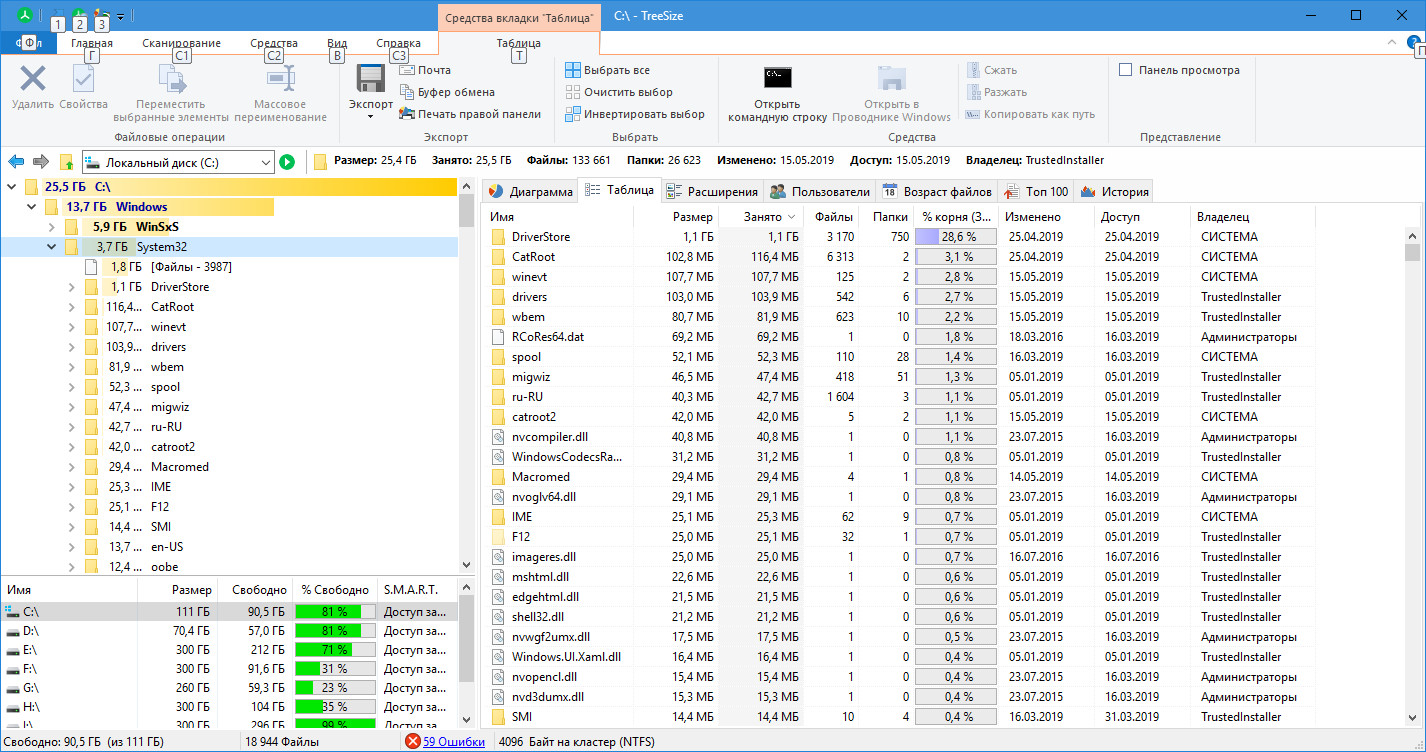Switch to the Diagram tab

[x=530, y=192]
